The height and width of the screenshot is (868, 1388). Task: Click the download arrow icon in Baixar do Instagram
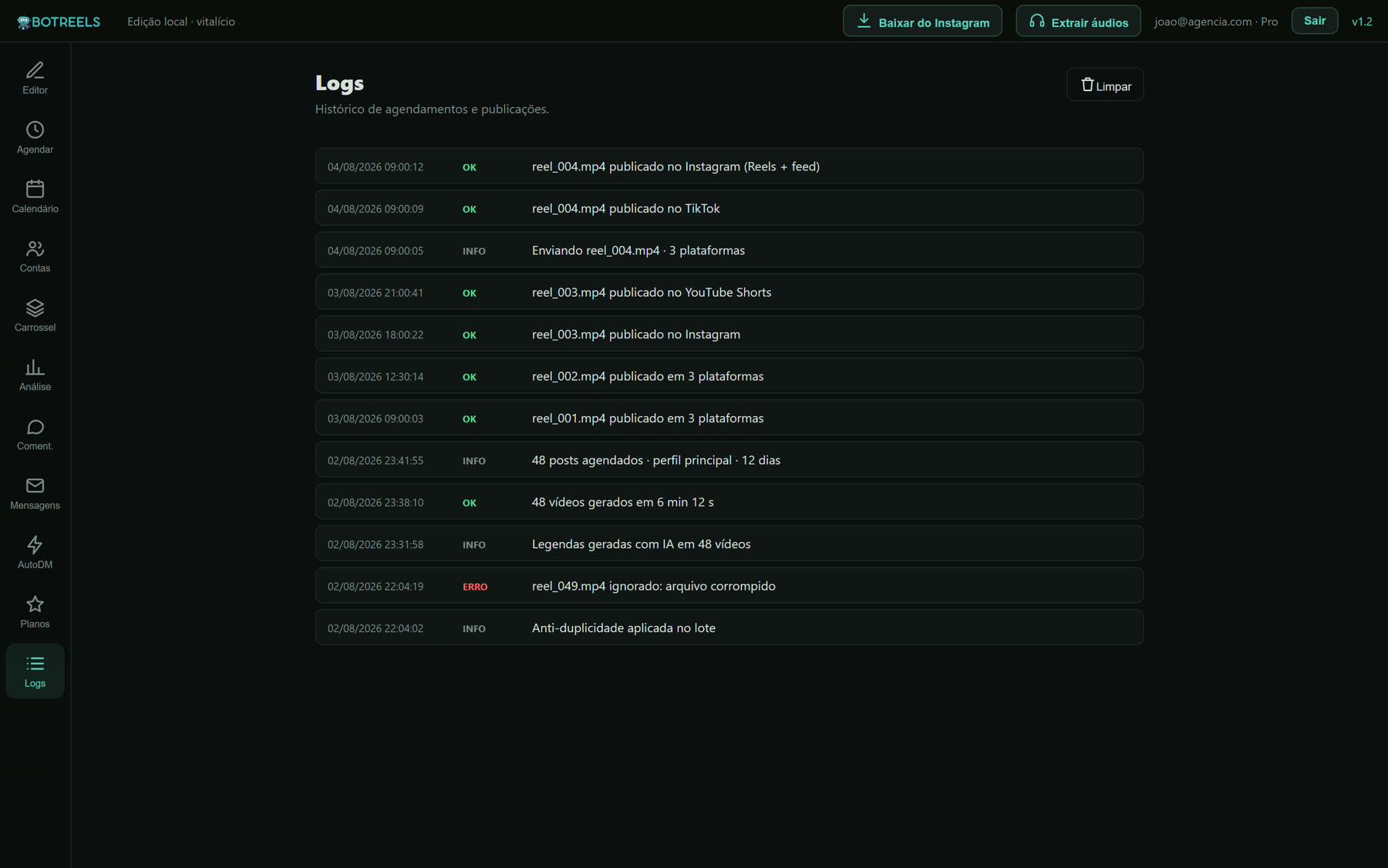click(864, 21)
